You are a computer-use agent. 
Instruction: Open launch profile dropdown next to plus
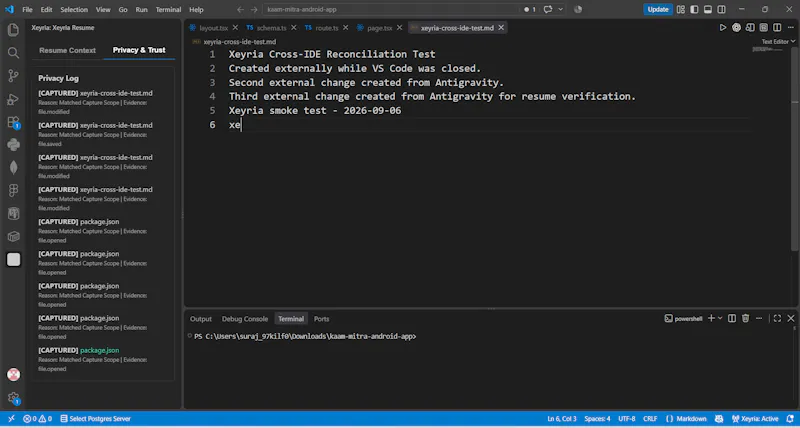coord(720,318)
